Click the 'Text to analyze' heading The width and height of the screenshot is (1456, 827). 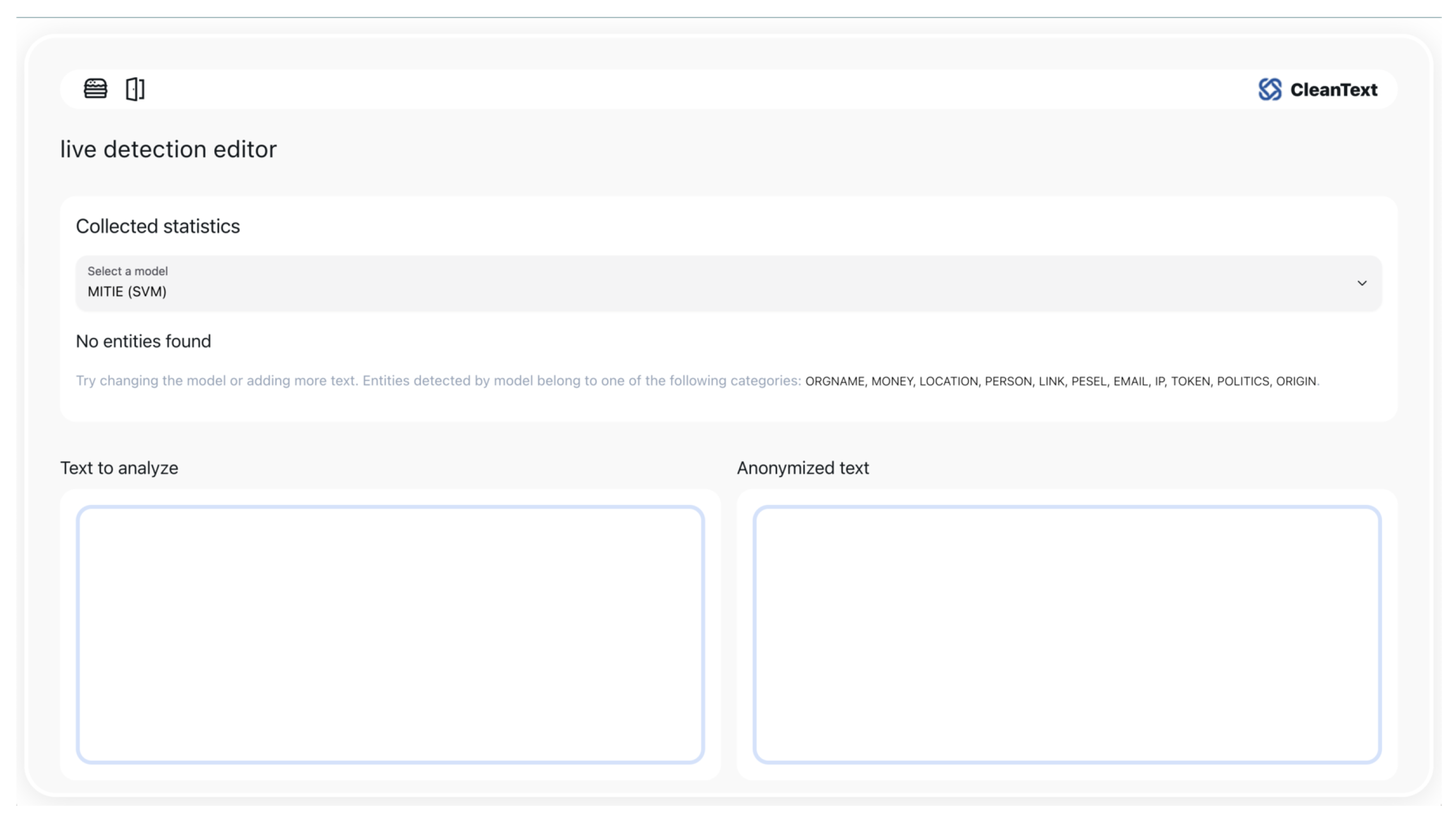(x=119, y=468)
